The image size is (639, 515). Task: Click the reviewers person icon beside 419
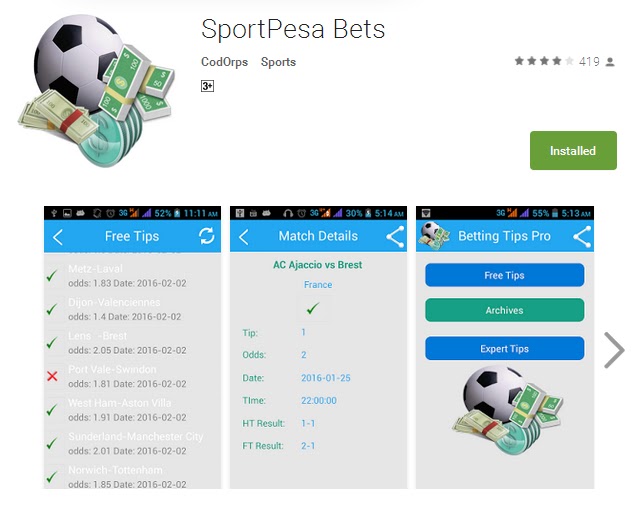[610, 62]
